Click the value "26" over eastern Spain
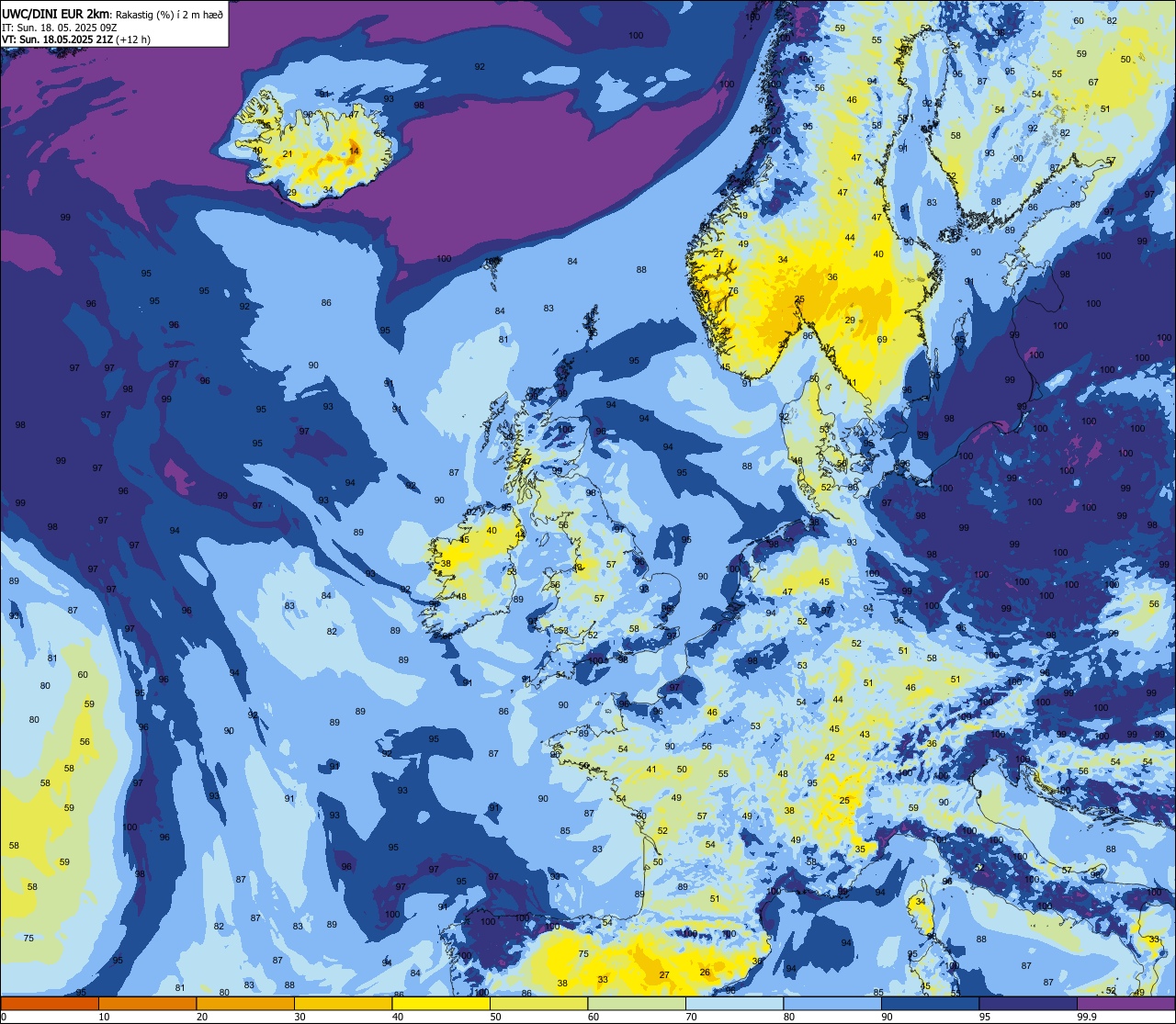 click(x=705, y=973)
